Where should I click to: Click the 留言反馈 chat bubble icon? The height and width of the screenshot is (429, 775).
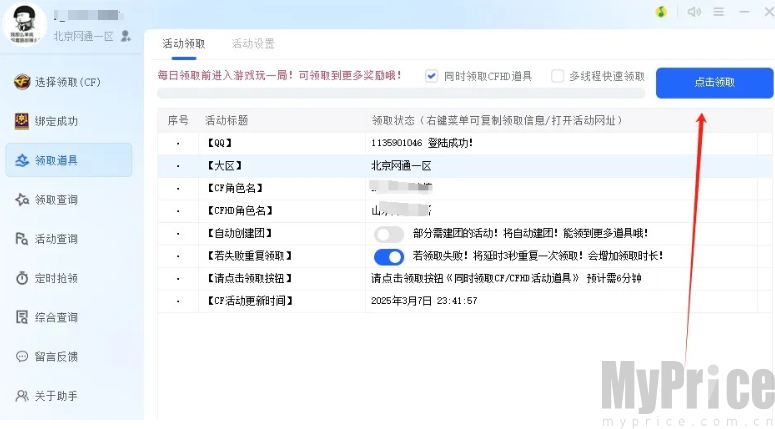(x=22, y=356)
